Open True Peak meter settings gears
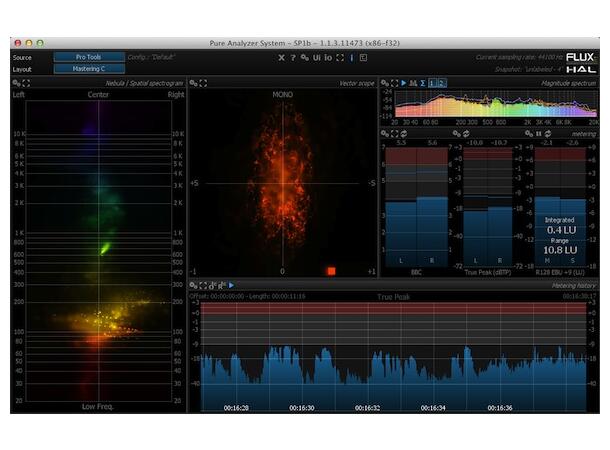 pos(456,134)
